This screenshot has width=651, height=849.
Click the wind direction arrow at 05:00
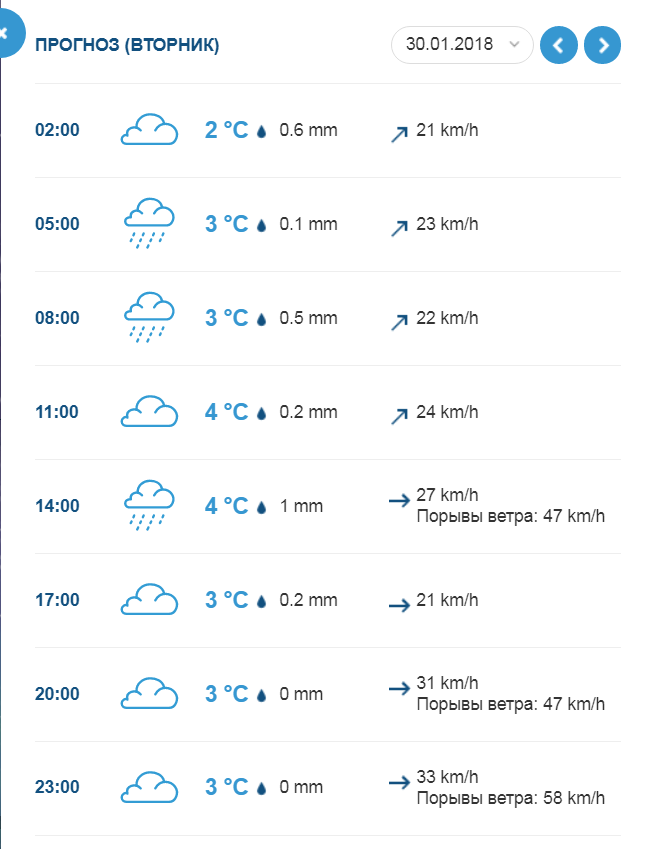point(399,227)
